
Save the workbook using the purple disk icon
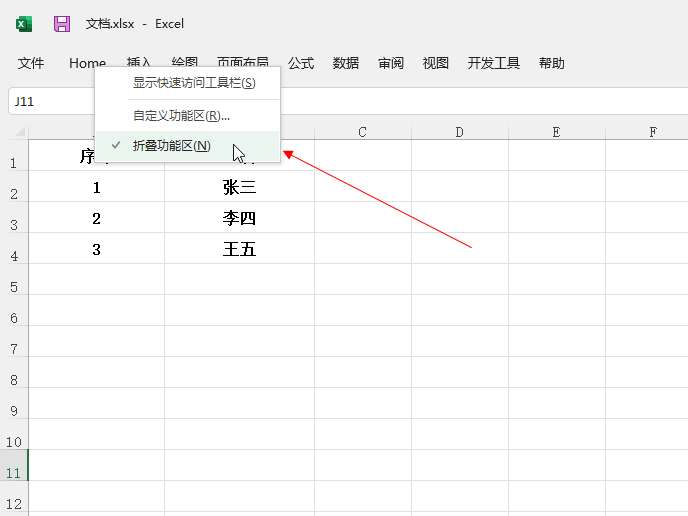62,23
